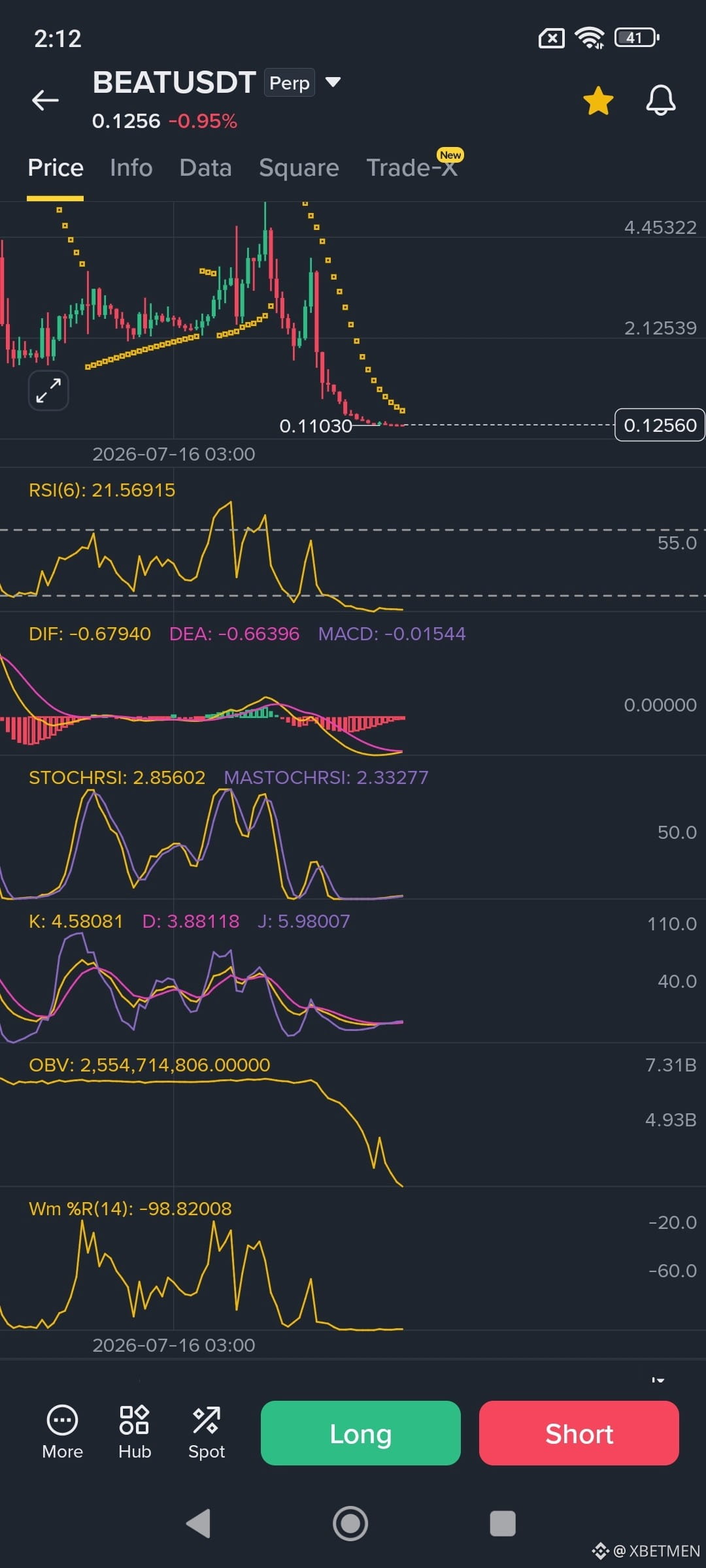Select the STOCHRSI indicator label
Viewport: 706px width, 1568px height.
click(x=117, y=777)
